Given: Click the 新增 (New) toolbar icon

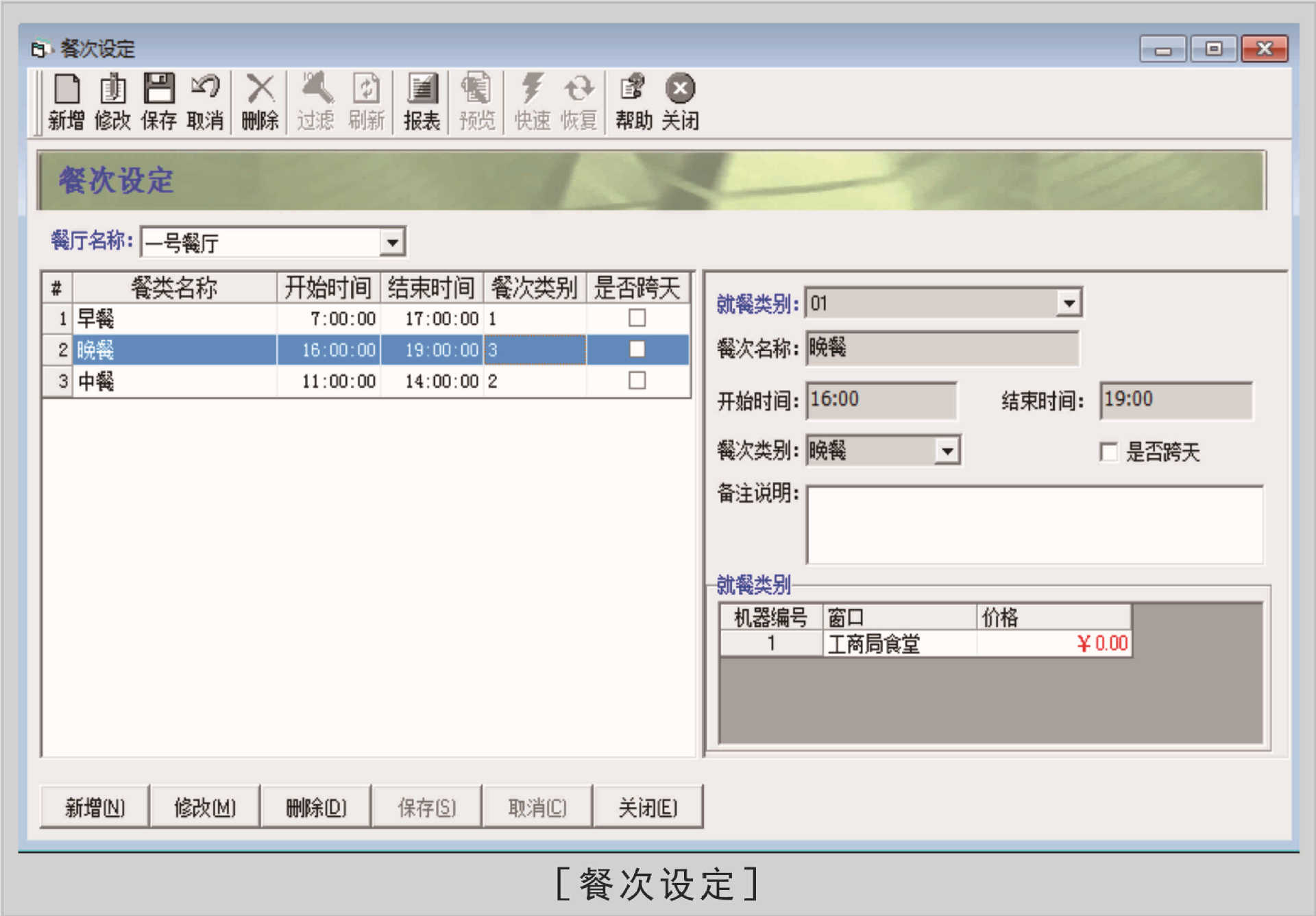Looking at the screenshot, I should [x=66, y=101].
